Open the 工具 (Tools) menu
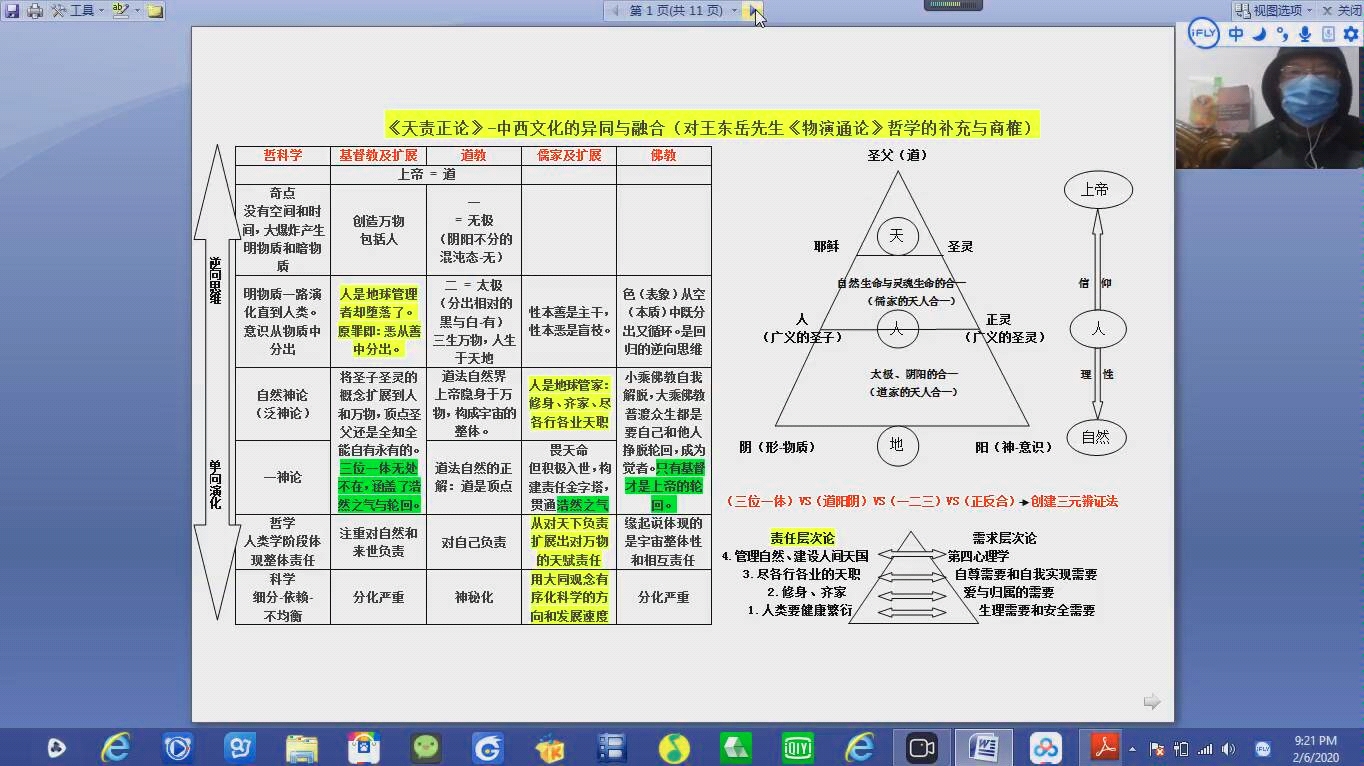1364x766 pixels. click(76, 10)
